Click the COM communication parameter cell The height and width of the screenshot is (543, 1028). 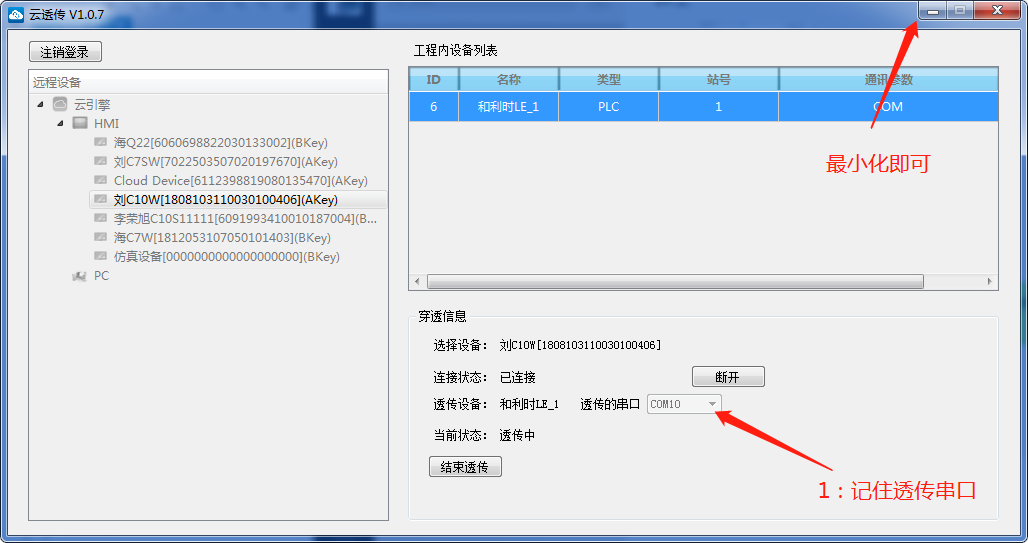888,106
